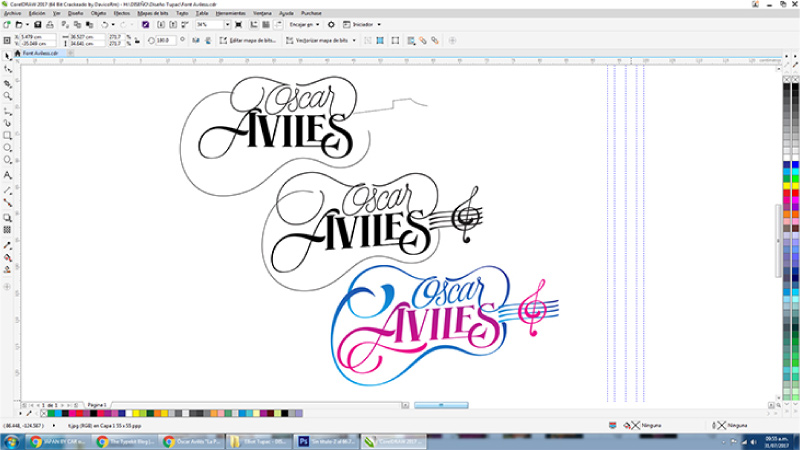The image size is (800, 450).
Task: Choose the Rectangle tool
Action: 7,134
